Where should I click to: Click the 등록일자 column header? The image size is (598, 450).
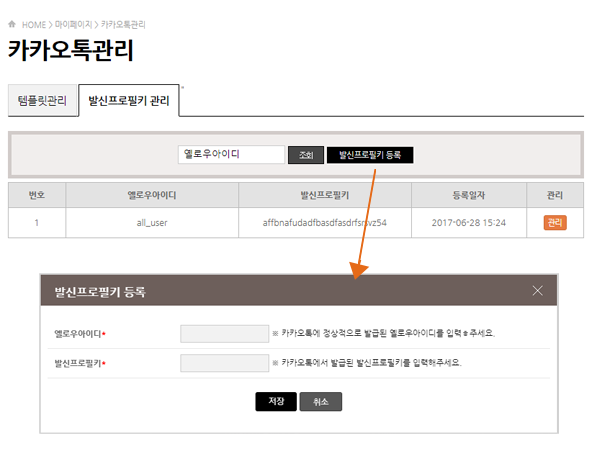[x=469, y=195]
